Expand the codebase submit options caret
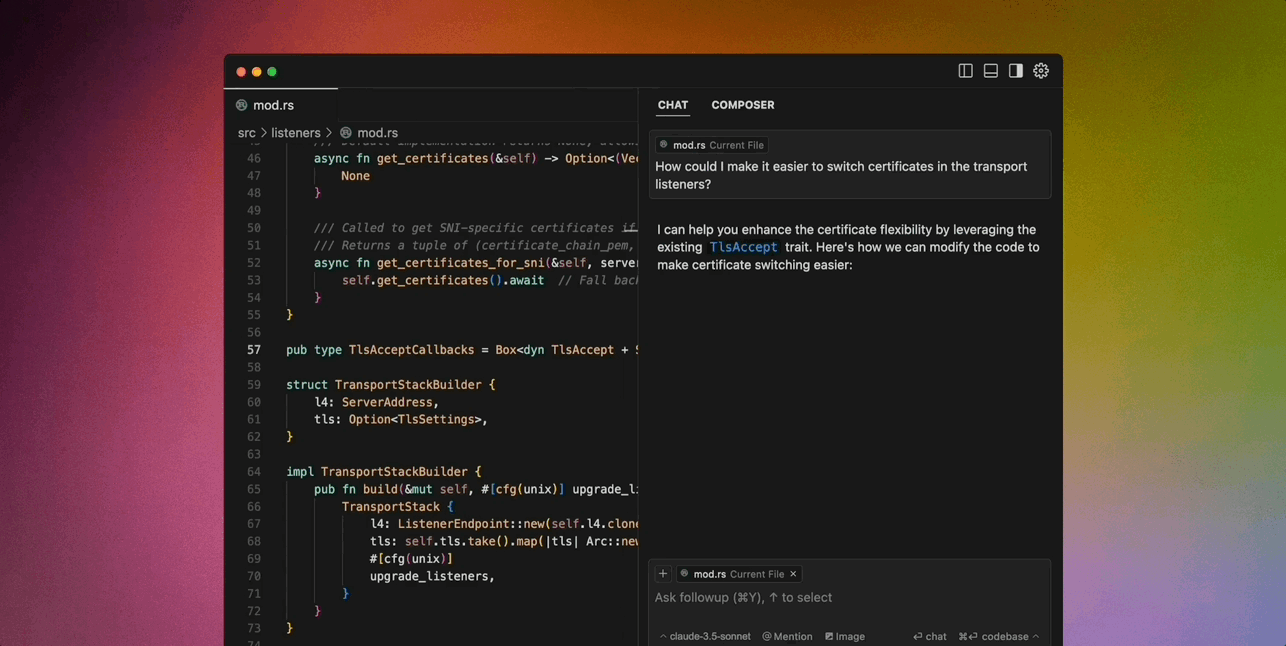The height and width of the screenshot is (646, 1286). 1036,636
